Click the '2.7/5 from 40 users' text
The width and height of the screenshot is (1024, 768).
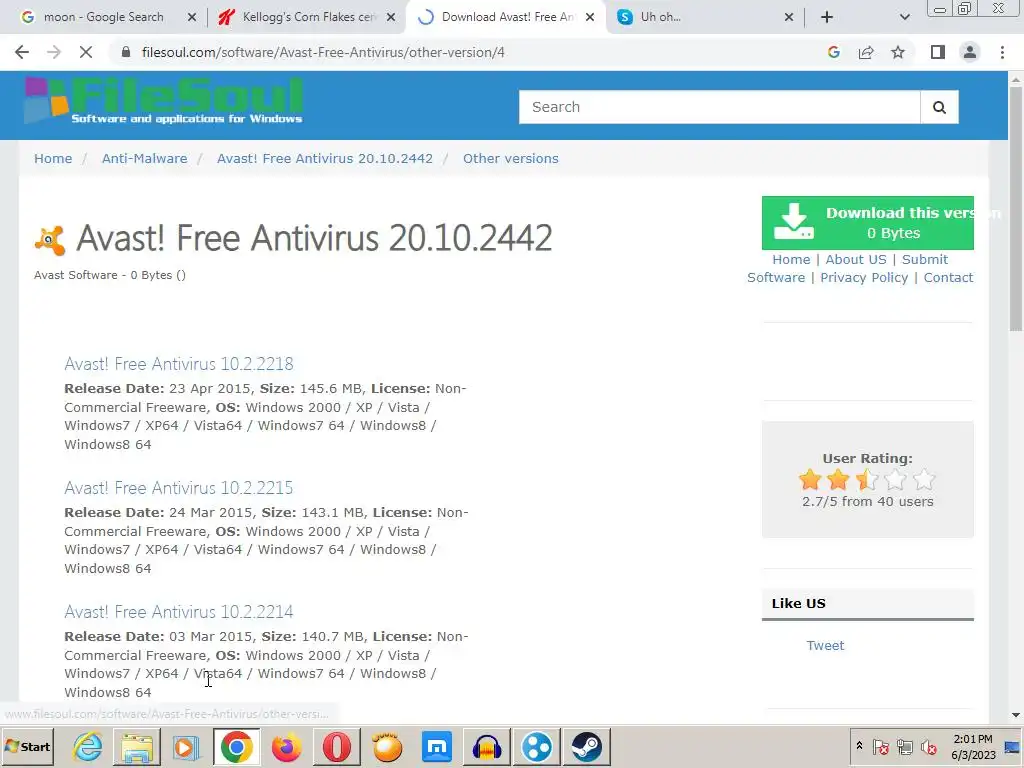(x=867, y=502)
